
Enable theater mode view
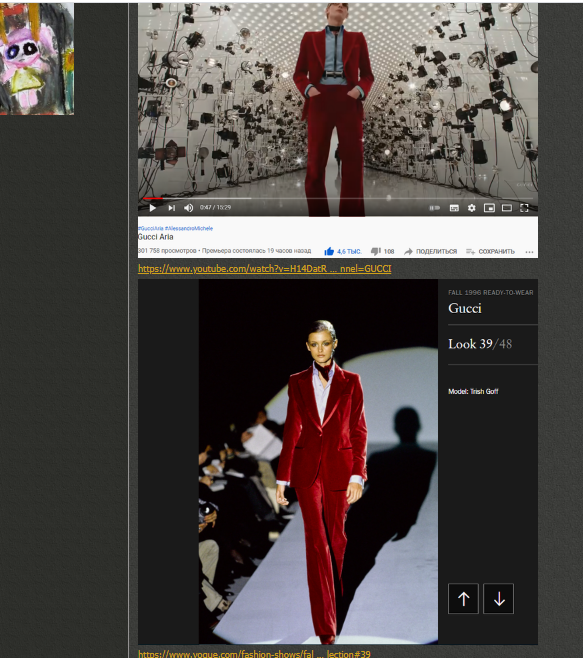pos(507,208)
